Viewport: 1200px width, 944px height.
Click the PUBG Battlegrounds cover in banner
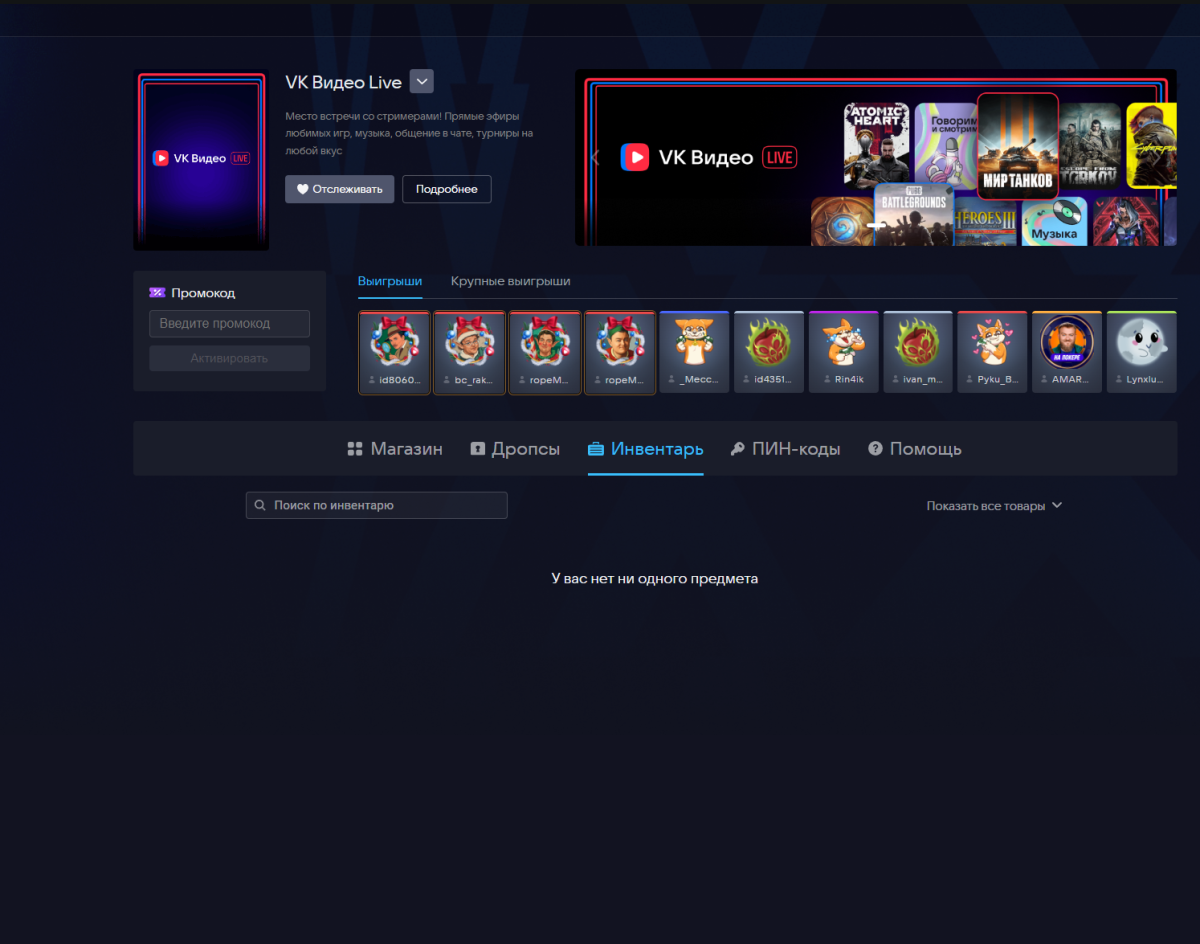(914, 214)
